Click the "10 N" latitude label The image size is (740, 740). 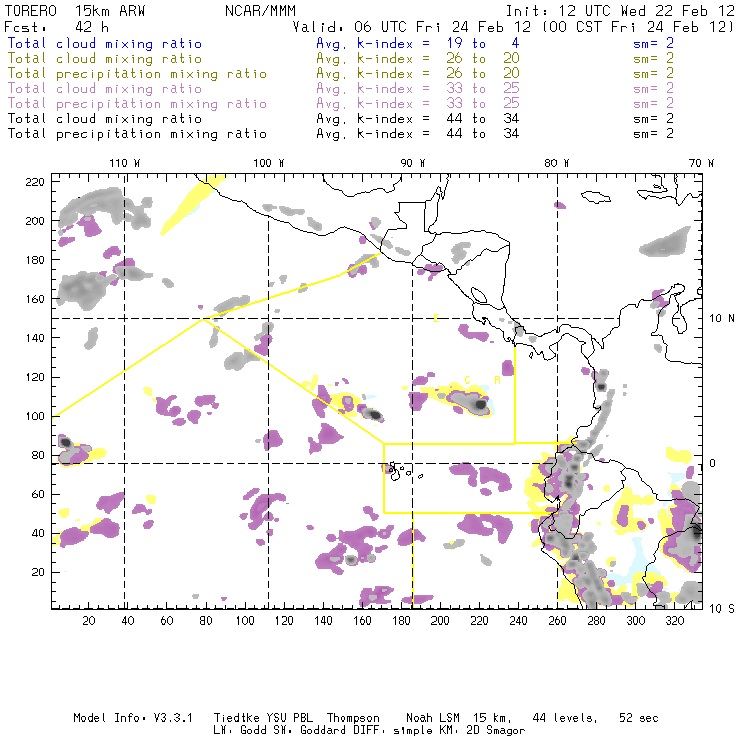722,319
